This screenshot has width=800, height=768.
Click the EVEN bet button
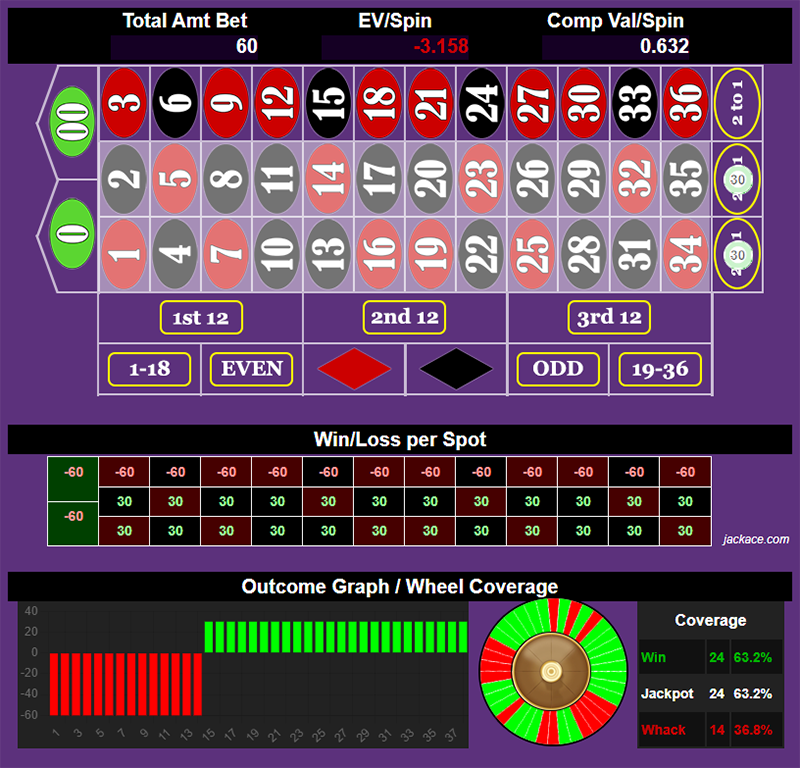[249, 369]
